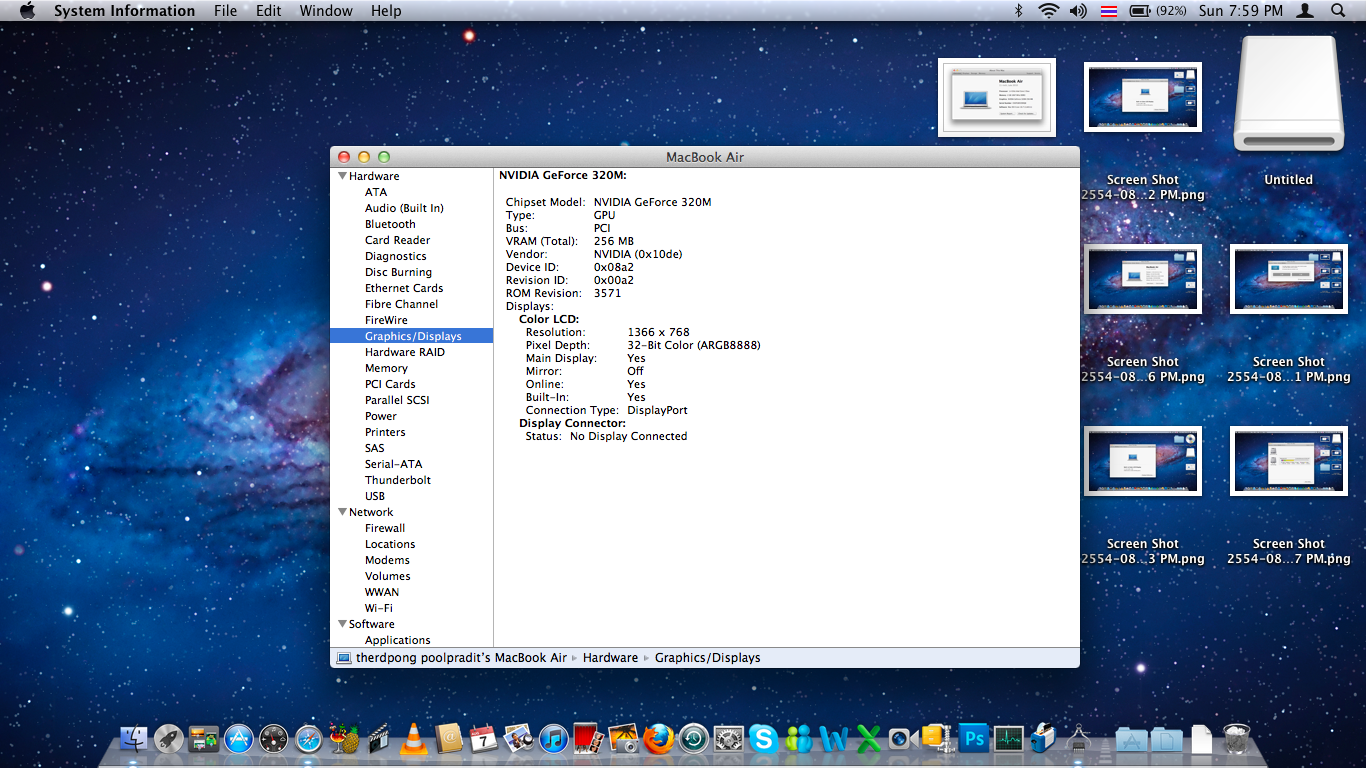The image size is (1366, 768).
Task: Open Microsoft Word dock icon
Action: coord(833,739)
